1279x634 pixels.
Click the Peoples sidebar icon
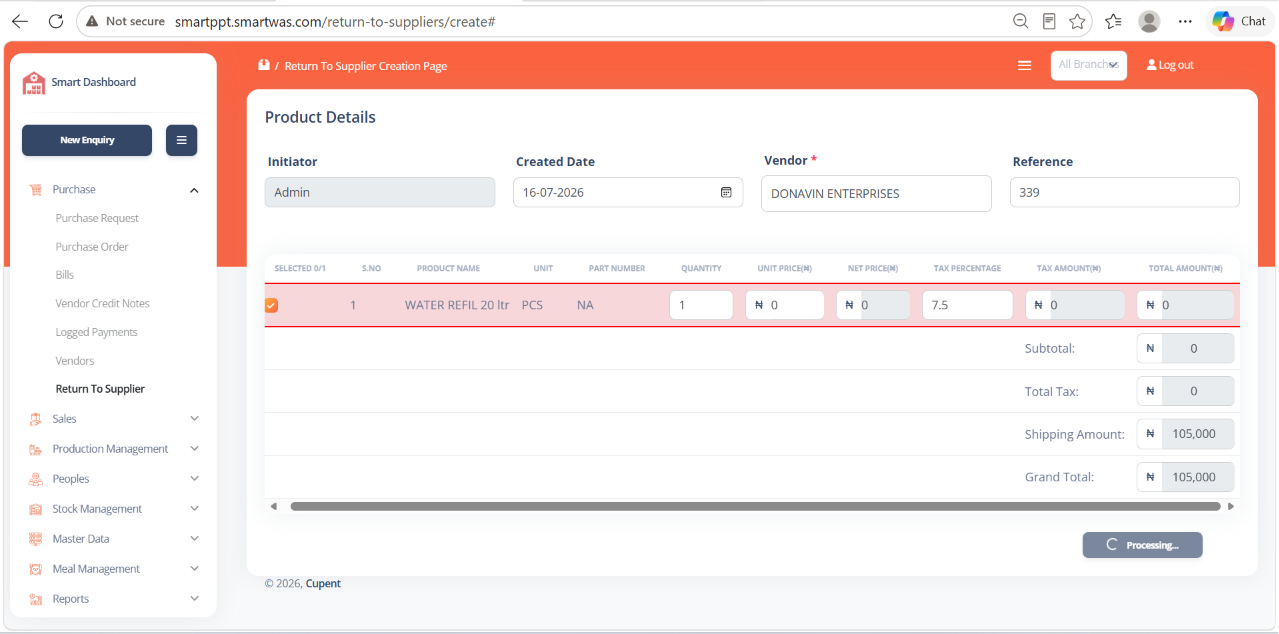[36, 479]
